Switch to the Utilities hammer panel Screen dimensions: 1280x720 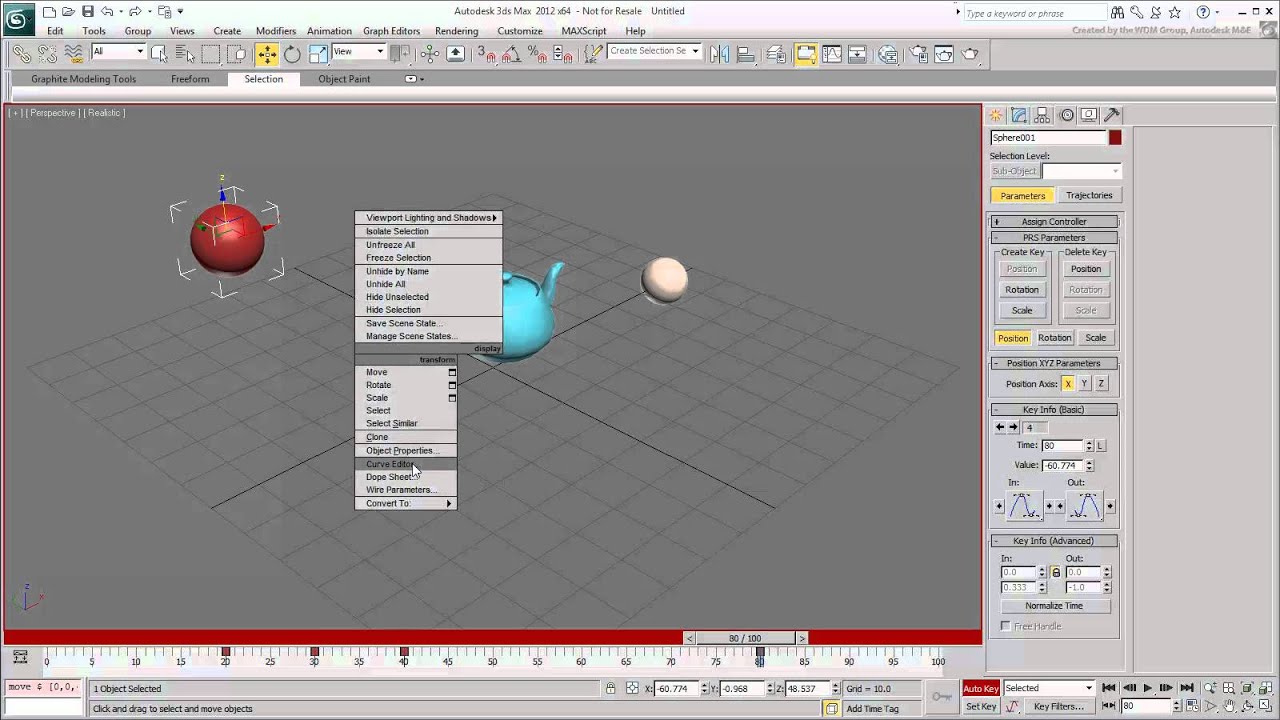click(x=1112, y=115)
